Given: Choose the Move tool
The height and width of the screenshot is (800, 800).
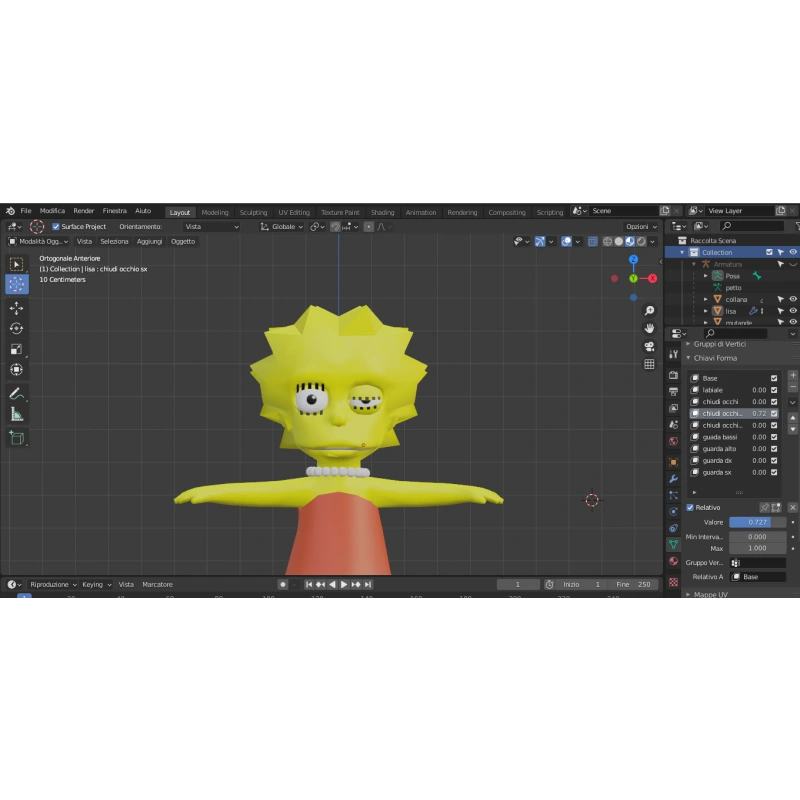Looking at the screenshot, I should coord(17,308).
